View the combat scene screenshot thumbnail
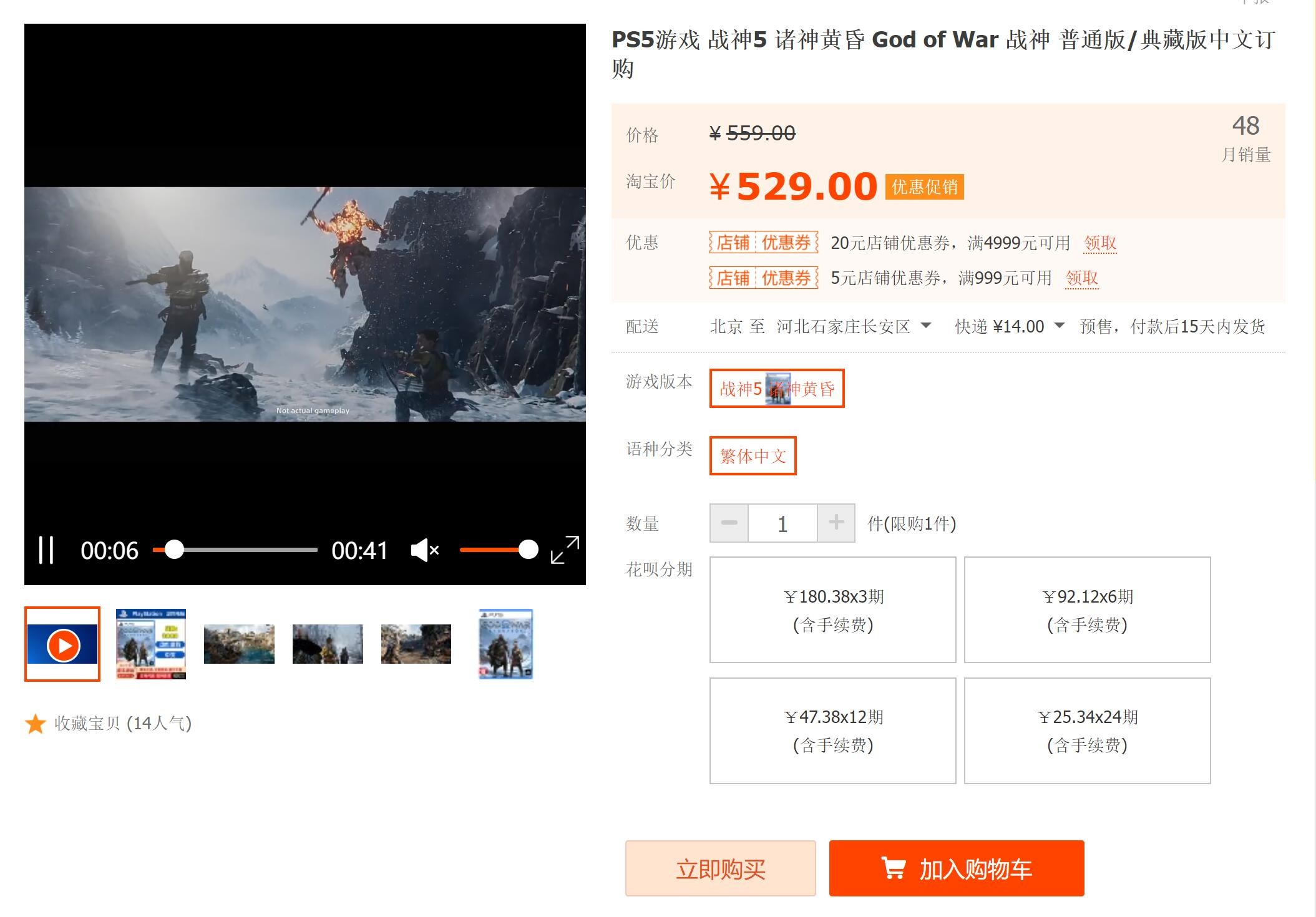Viewport: 1316px width, 917px height. click(416, 644)
